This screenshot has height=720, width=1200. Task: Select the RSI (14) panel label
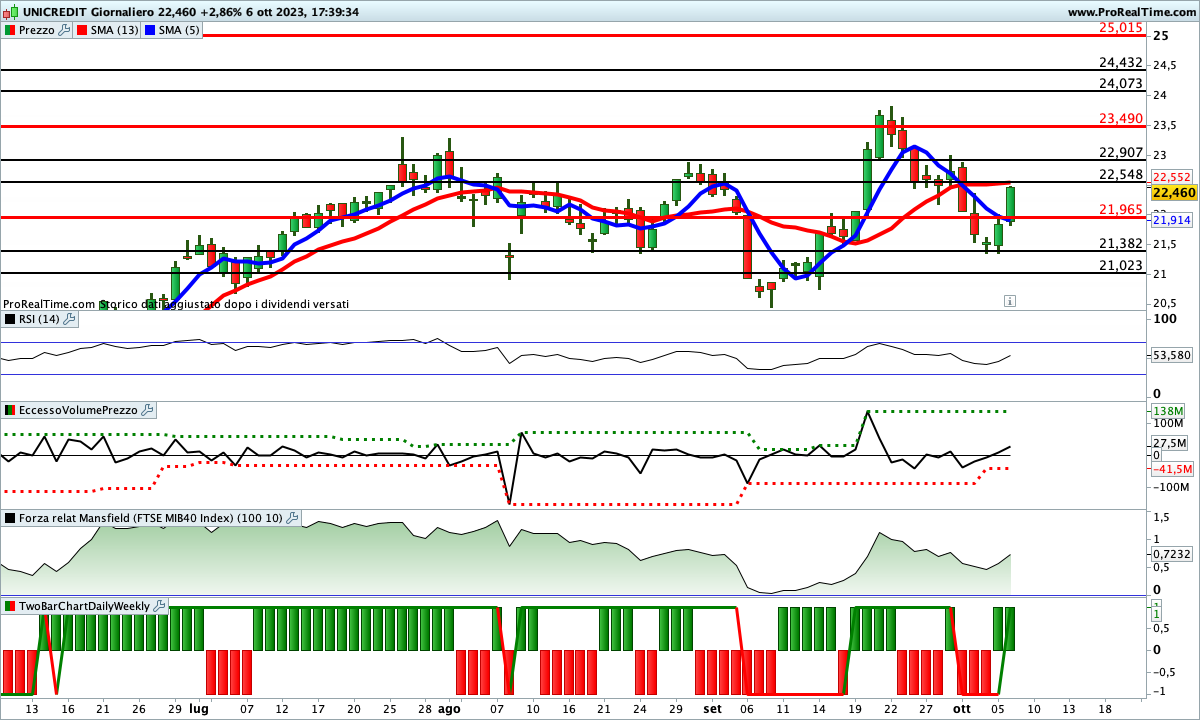coord(40,319)
